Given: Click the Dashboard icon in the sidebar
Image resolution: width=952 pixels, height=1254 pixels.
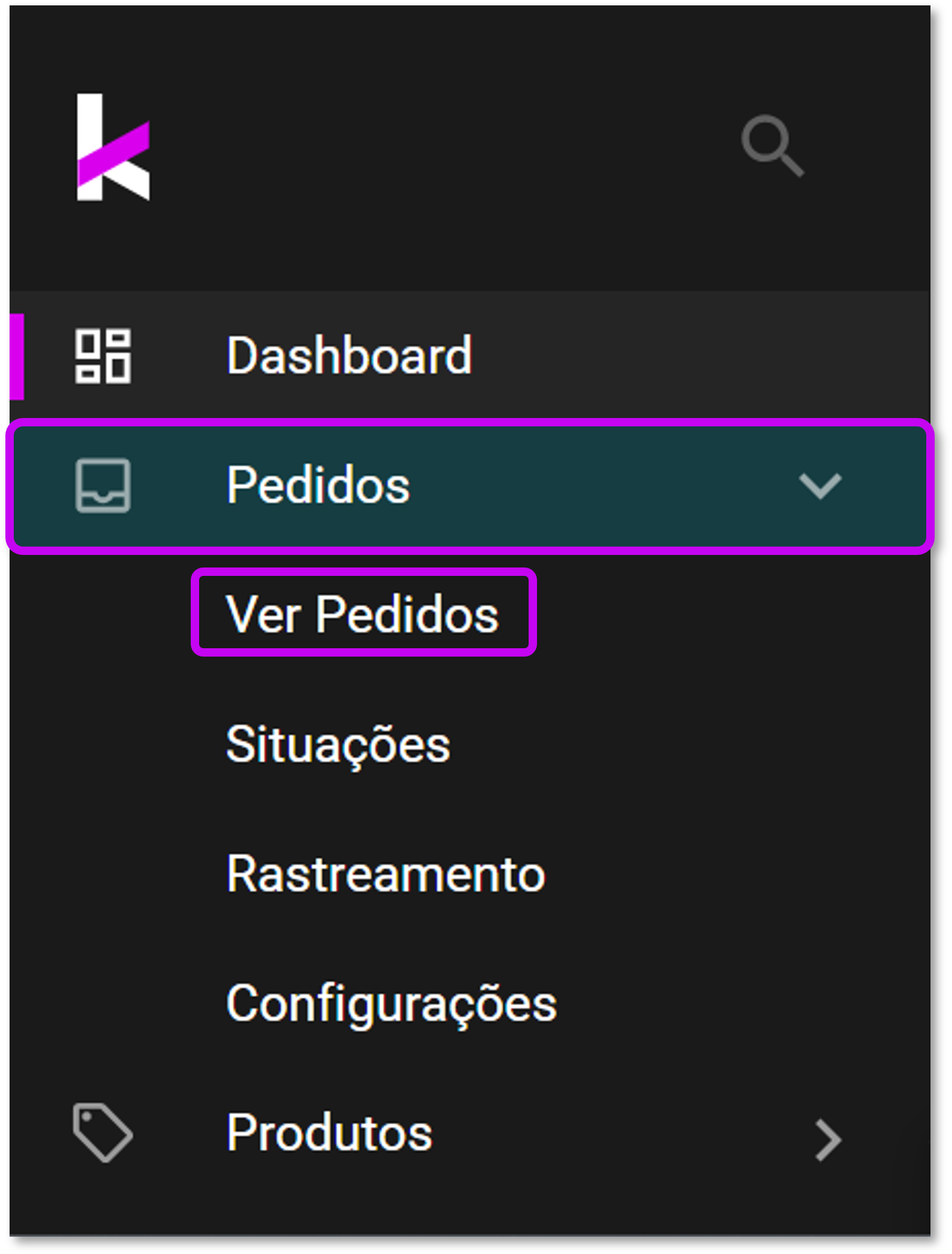Looking at the screenshot, I should tap(103, 357).
